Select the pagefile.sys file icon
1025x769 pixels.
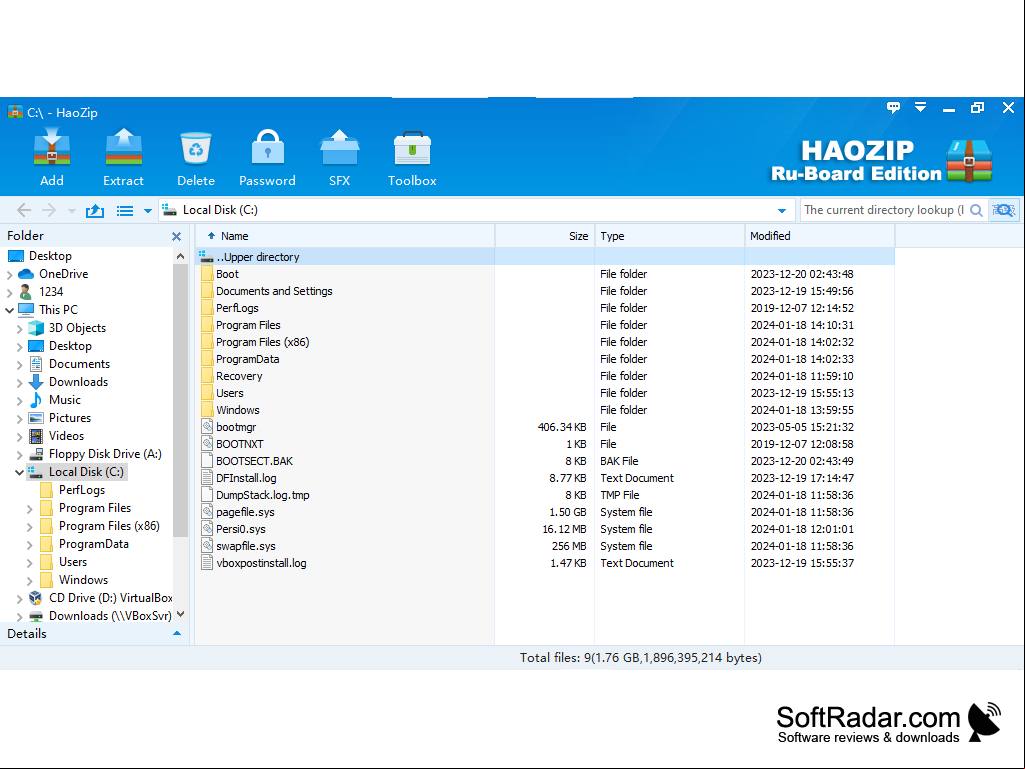pyautogui.click(x=207, y=512)
